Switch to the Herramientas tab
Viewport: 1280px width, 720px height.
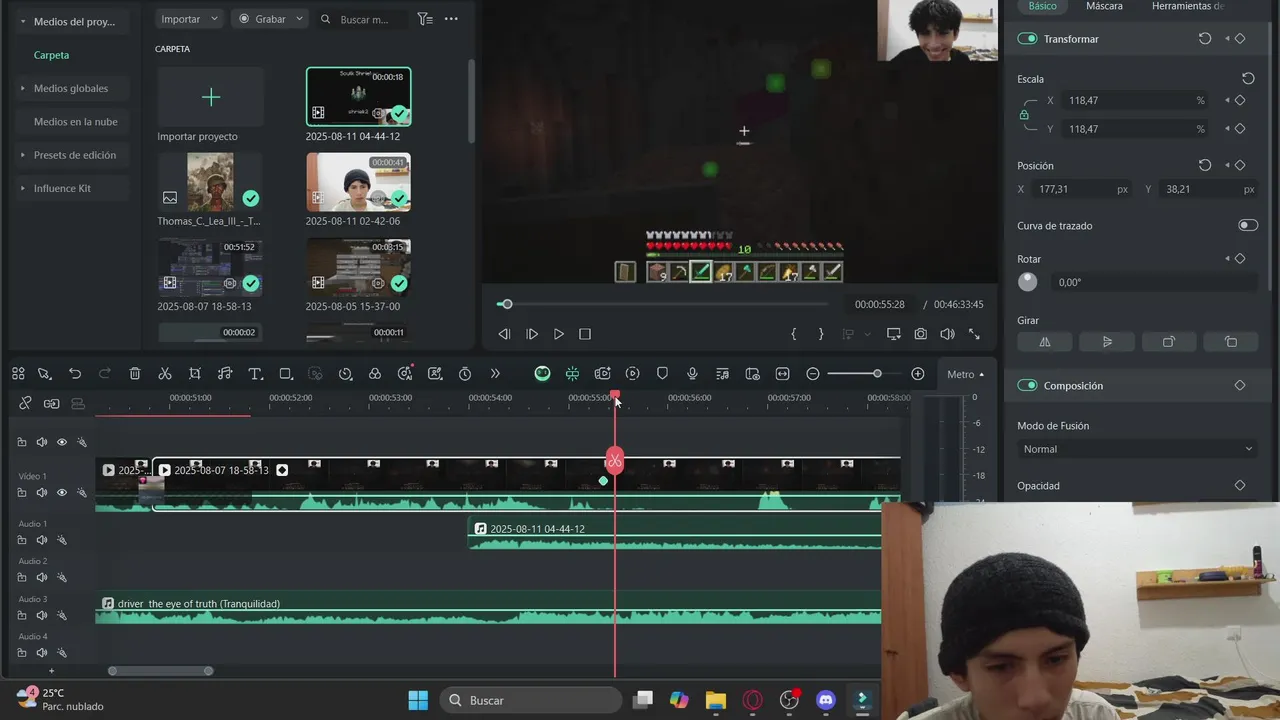pyautogui.click(x=1188, y=6)
